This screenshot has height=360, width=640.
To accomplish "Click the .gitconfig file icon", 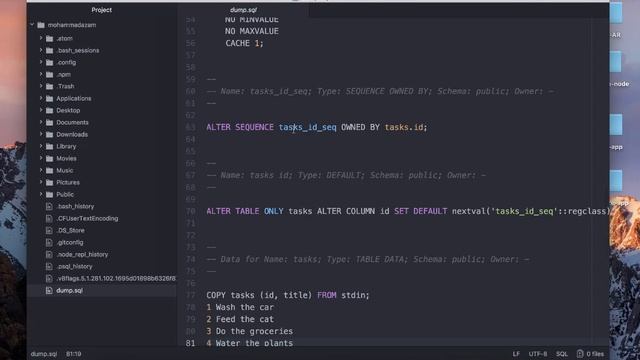I will pyautogui.click(x=49, y=242).
